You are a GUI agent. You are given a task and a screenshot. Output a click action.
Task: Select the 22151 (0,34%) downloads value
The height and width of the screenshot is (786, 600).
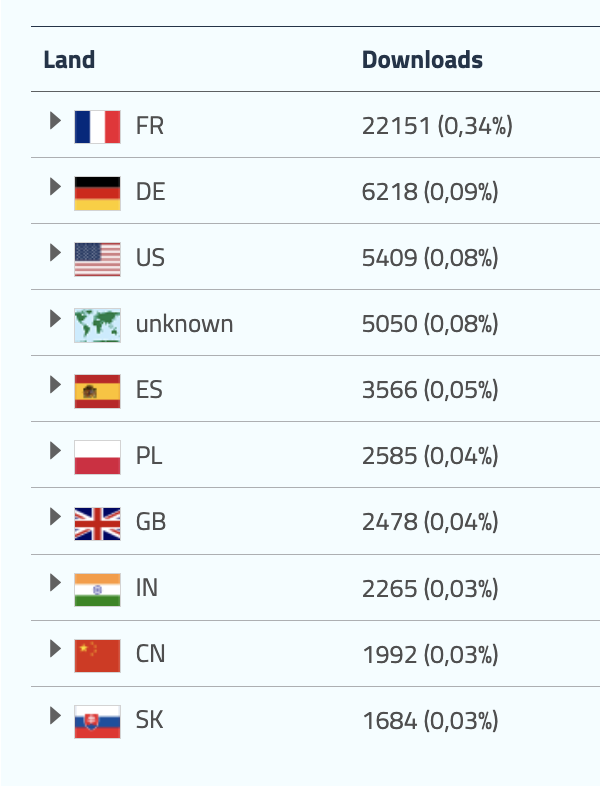437,126
